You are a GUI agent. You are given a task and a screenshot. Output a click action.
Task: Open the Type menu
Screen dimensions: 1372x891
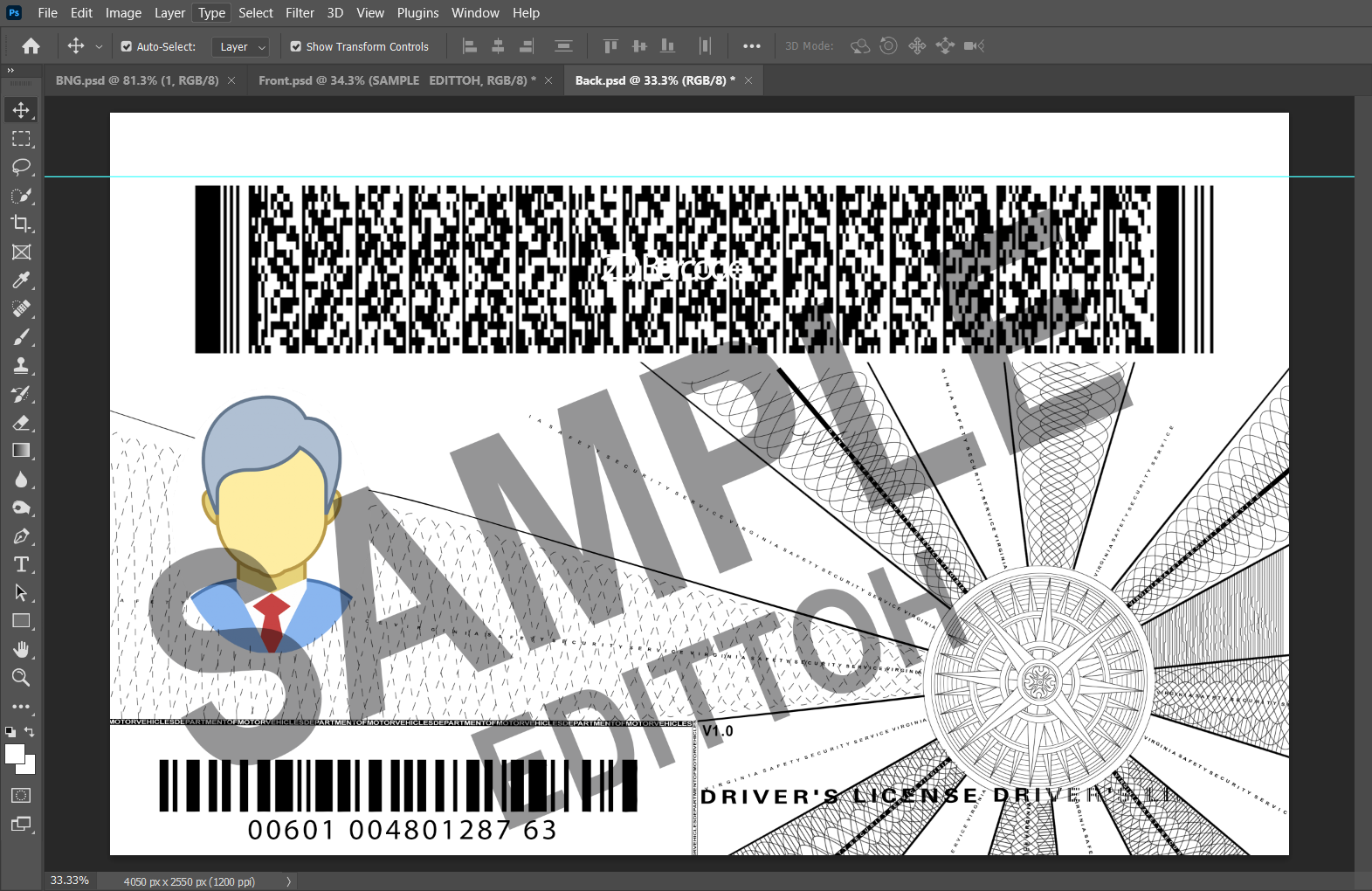point(211,13)
